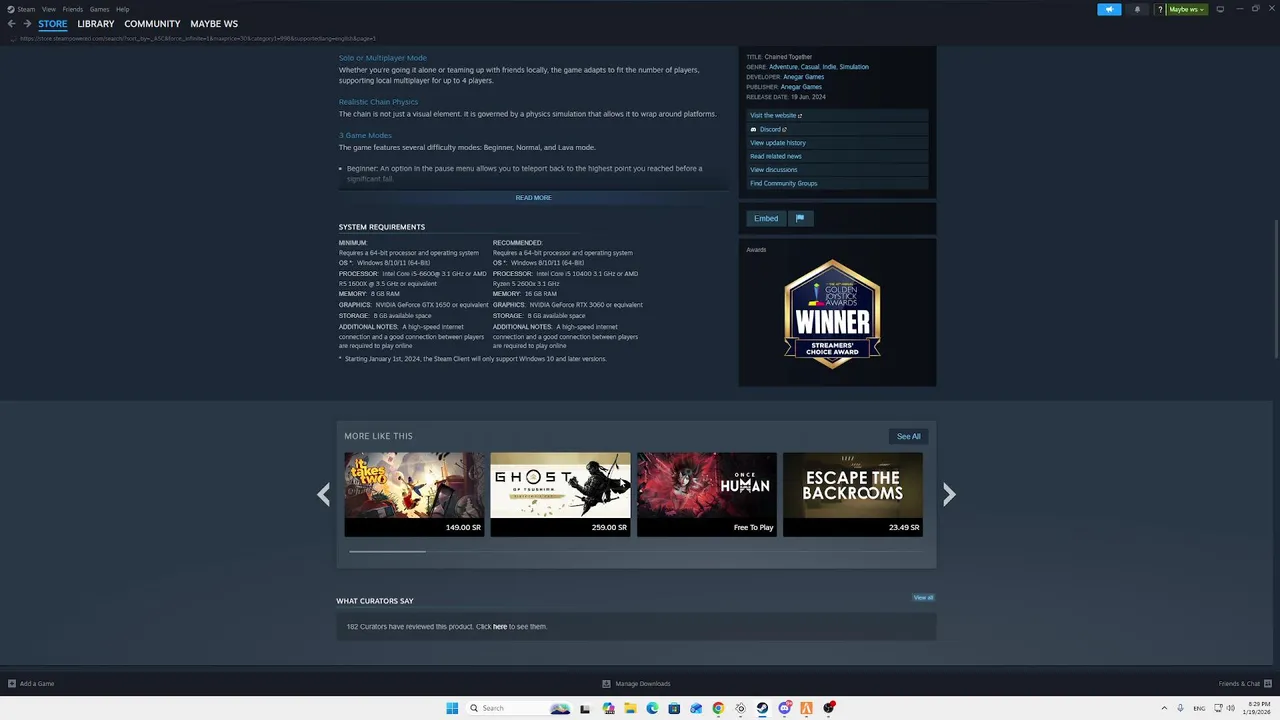
Task: Open the Copilot taskbar icon
Action: click(608, 708)
